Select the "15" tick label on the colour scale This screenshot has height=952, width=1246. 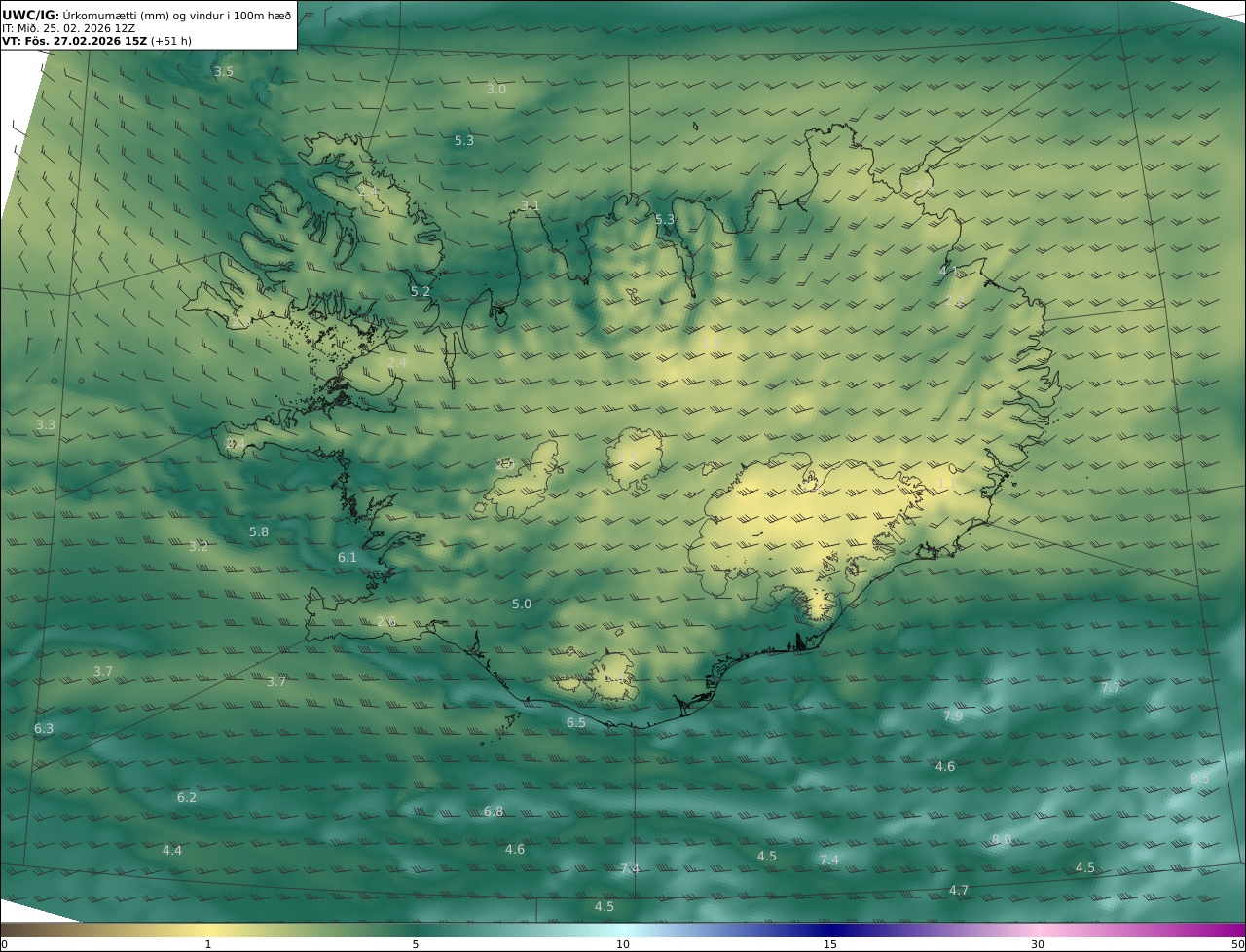[x=830, y=944]
